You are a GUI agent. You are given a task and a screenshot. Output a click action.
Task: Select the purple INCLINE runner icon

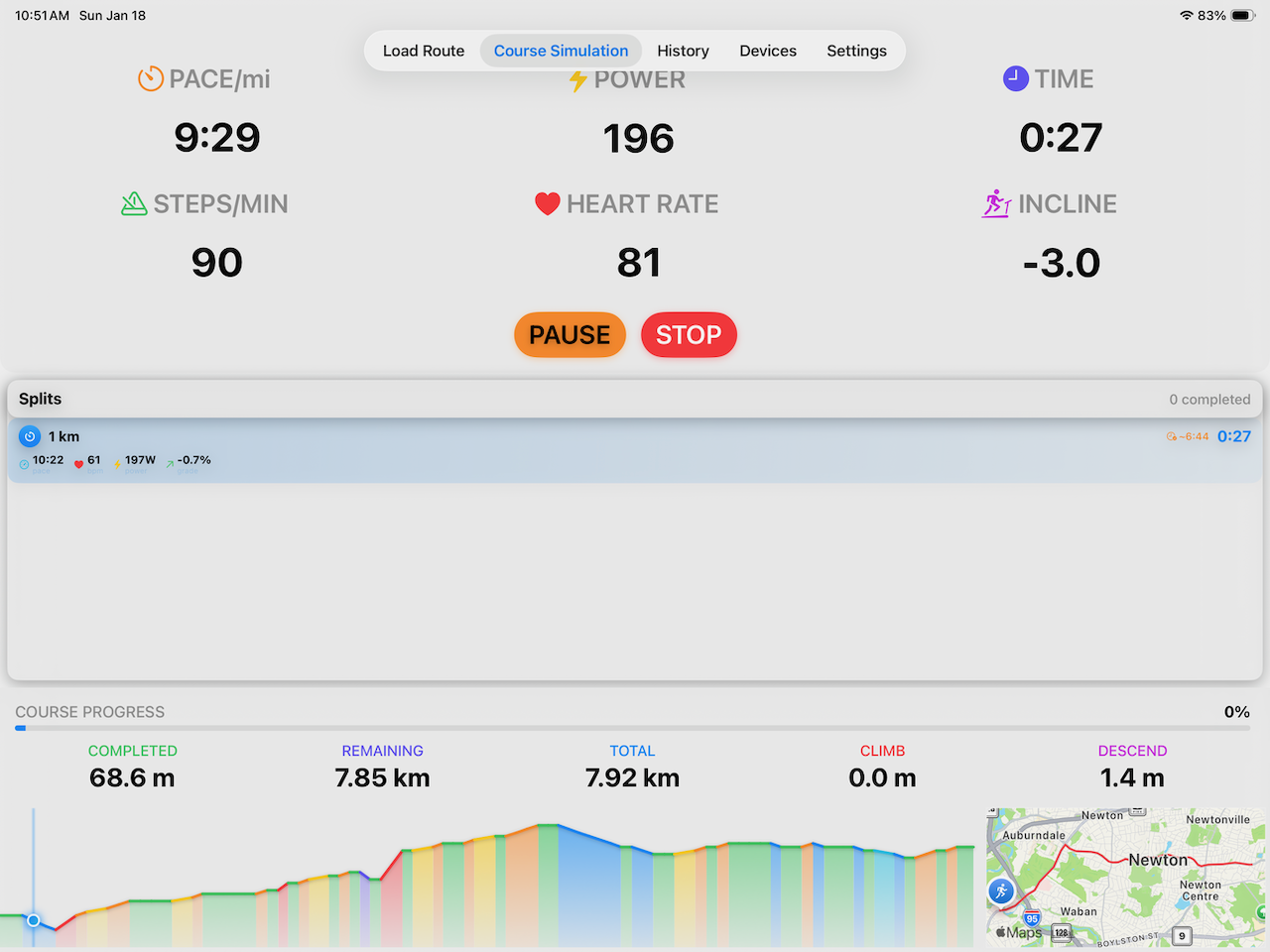point(996,203)
